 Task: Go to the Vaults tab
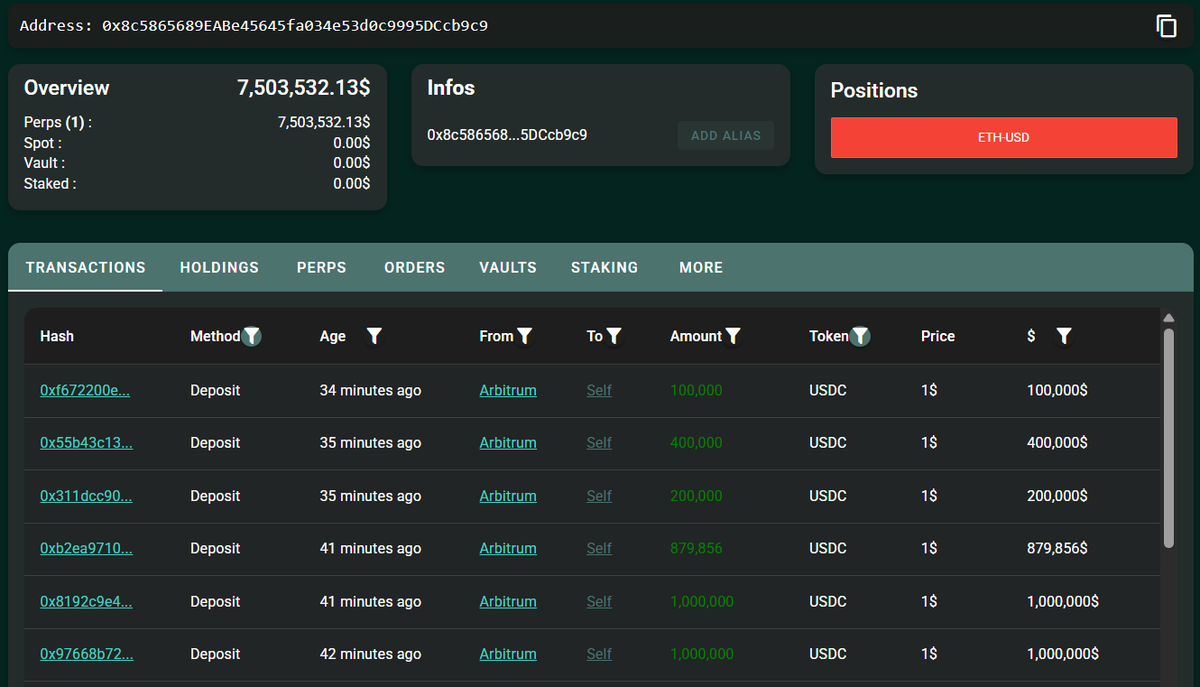point(508,267)
